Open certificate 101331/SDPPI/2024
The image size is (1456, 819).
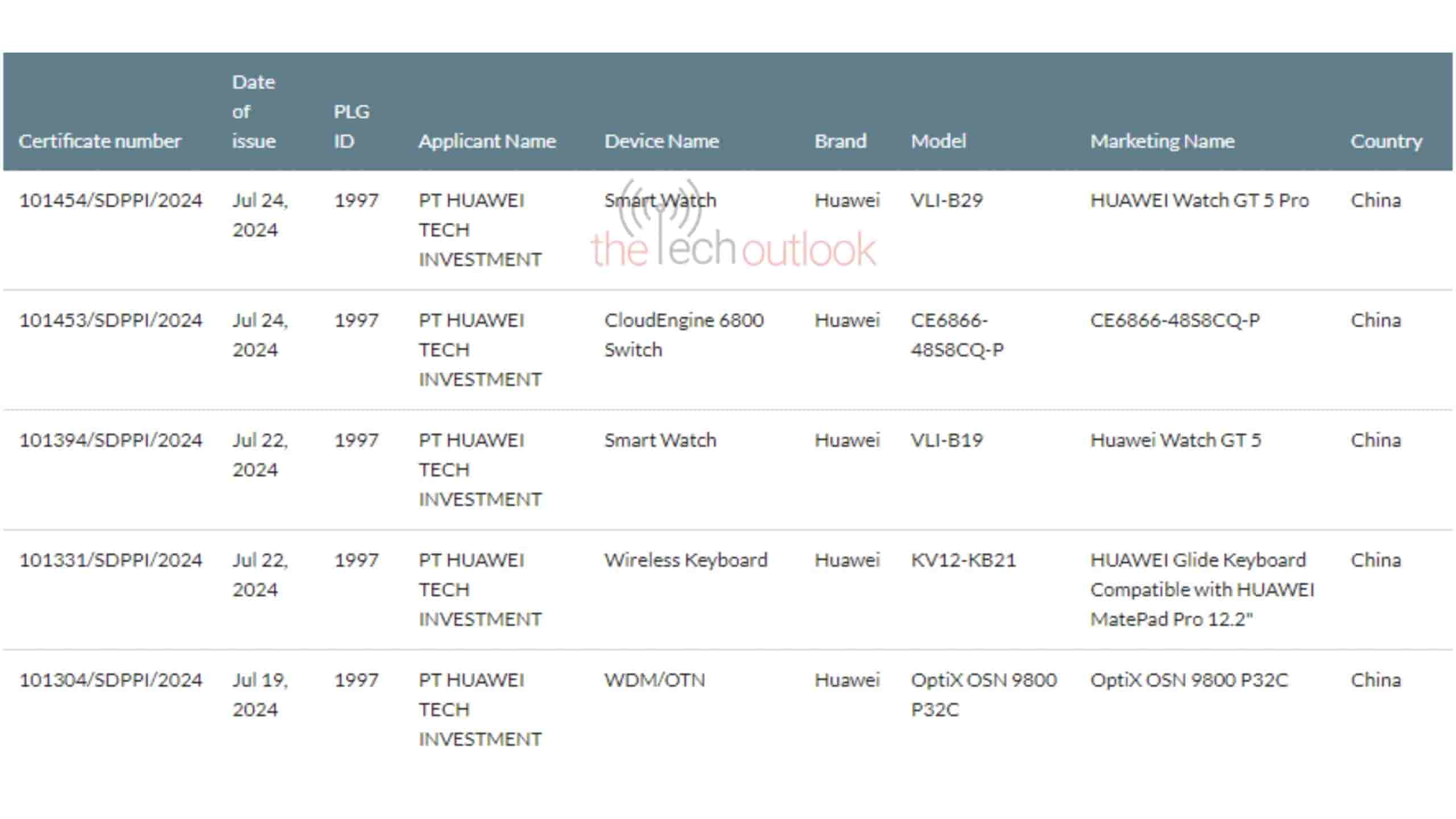tap(111, 560)
